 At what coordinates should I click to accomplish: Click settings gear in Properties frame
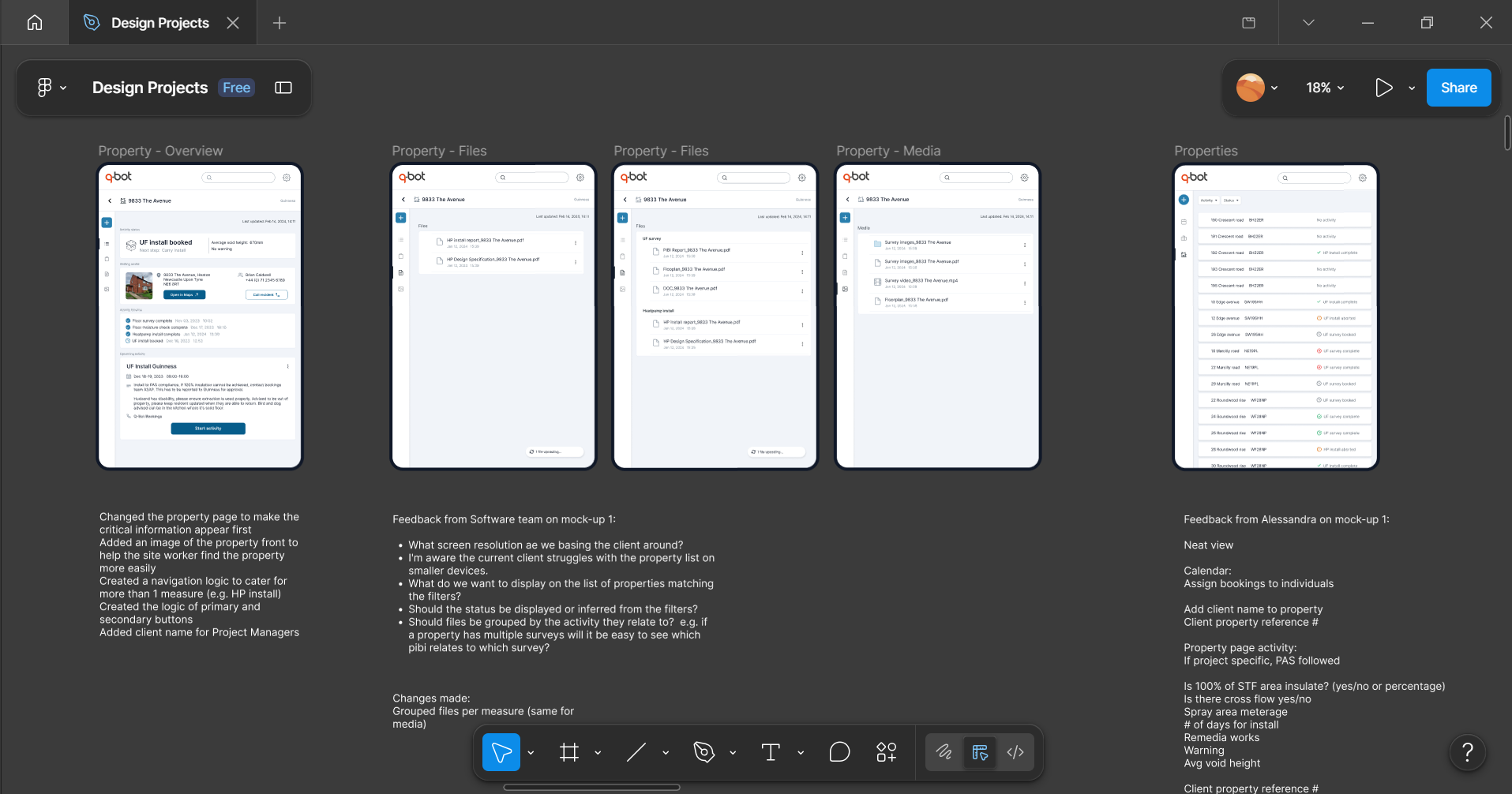click(x=1363, y=178)
